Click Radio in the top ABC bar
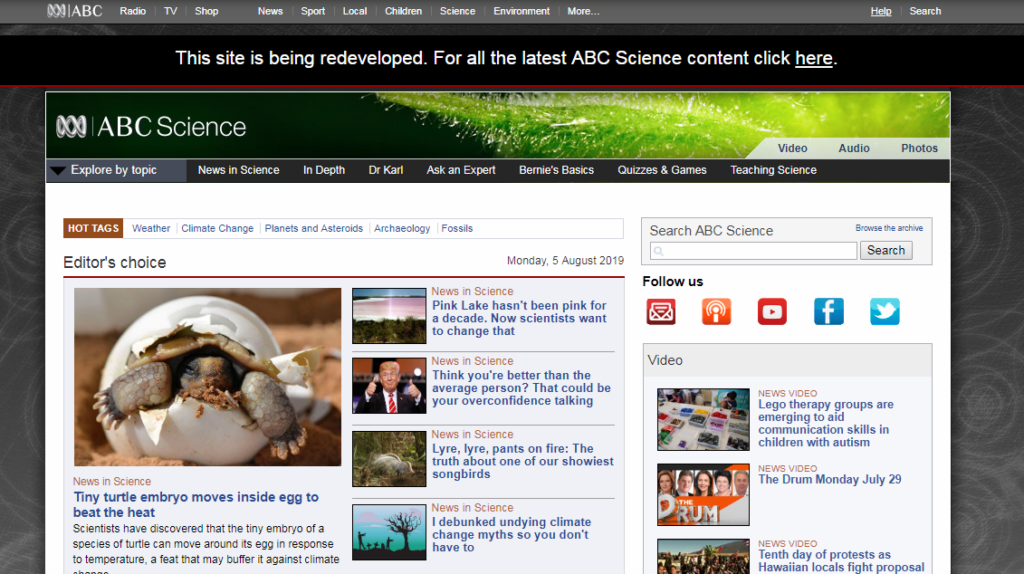The height and width of the screenshot is (574, 1024). (133, 11)
